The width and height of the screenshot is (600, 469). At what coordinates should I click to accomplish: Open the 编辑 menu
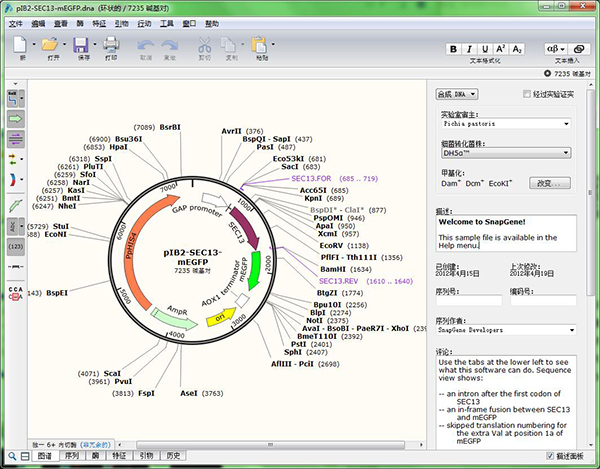click(x=38, y=24)
